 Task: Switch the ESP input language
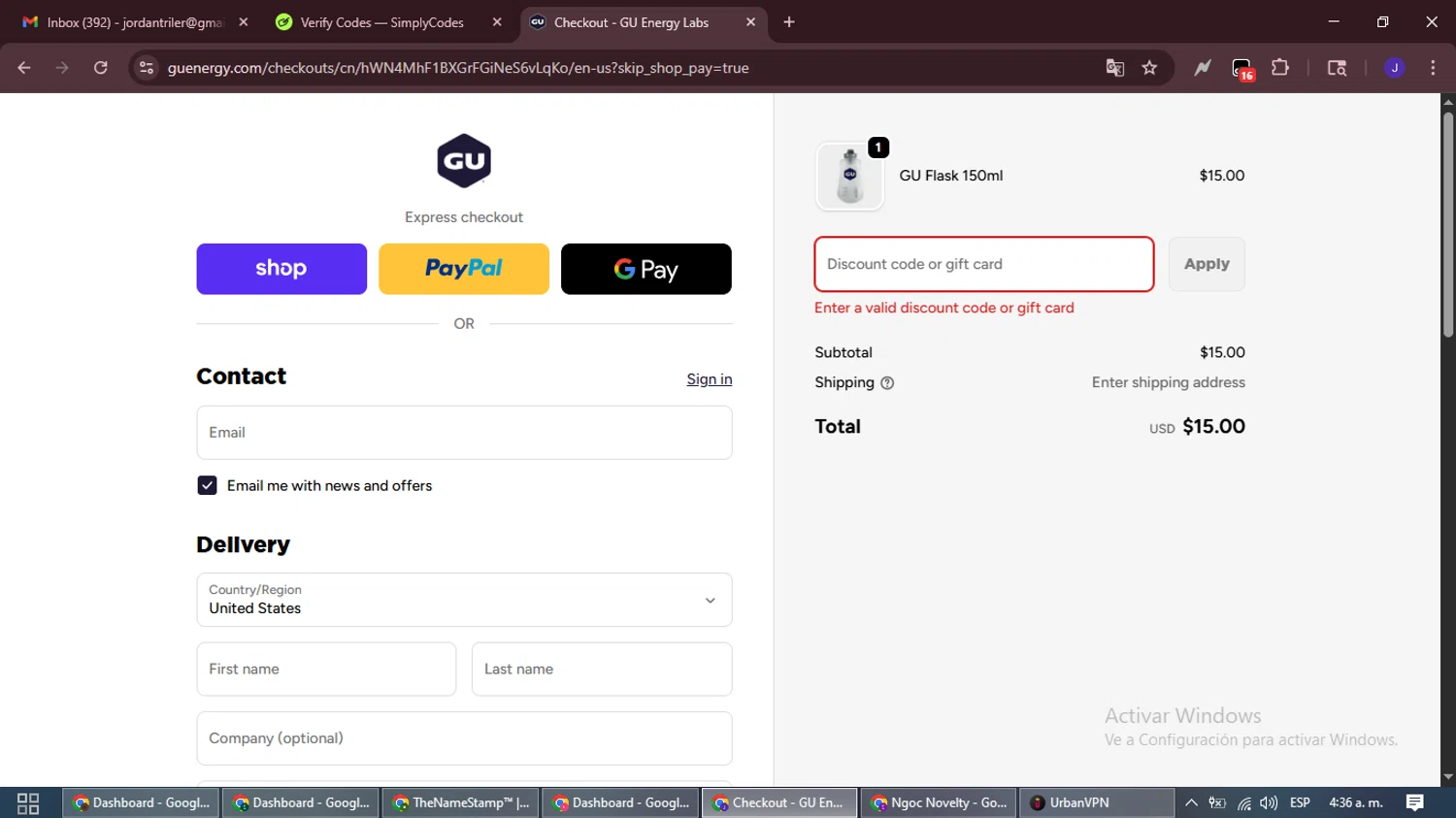coord(1301,803)
